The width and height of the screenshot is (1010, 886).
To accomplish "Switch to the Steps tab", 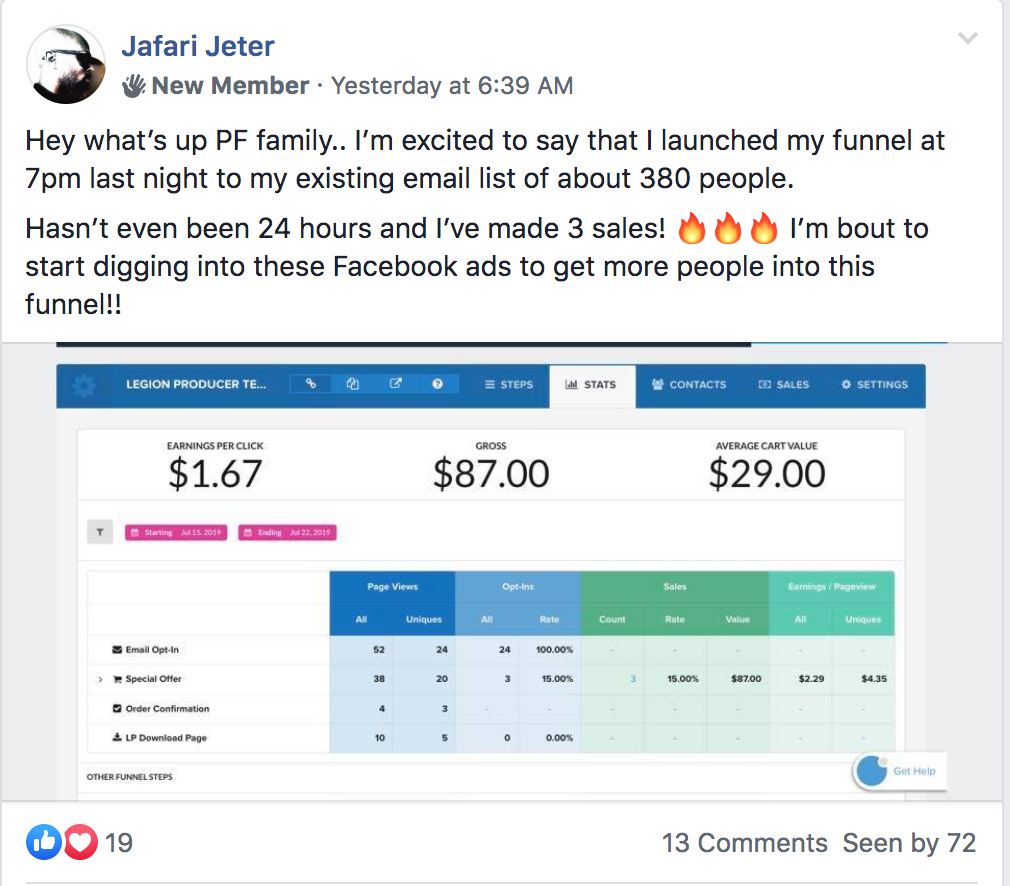I will (x=508, y=384).
